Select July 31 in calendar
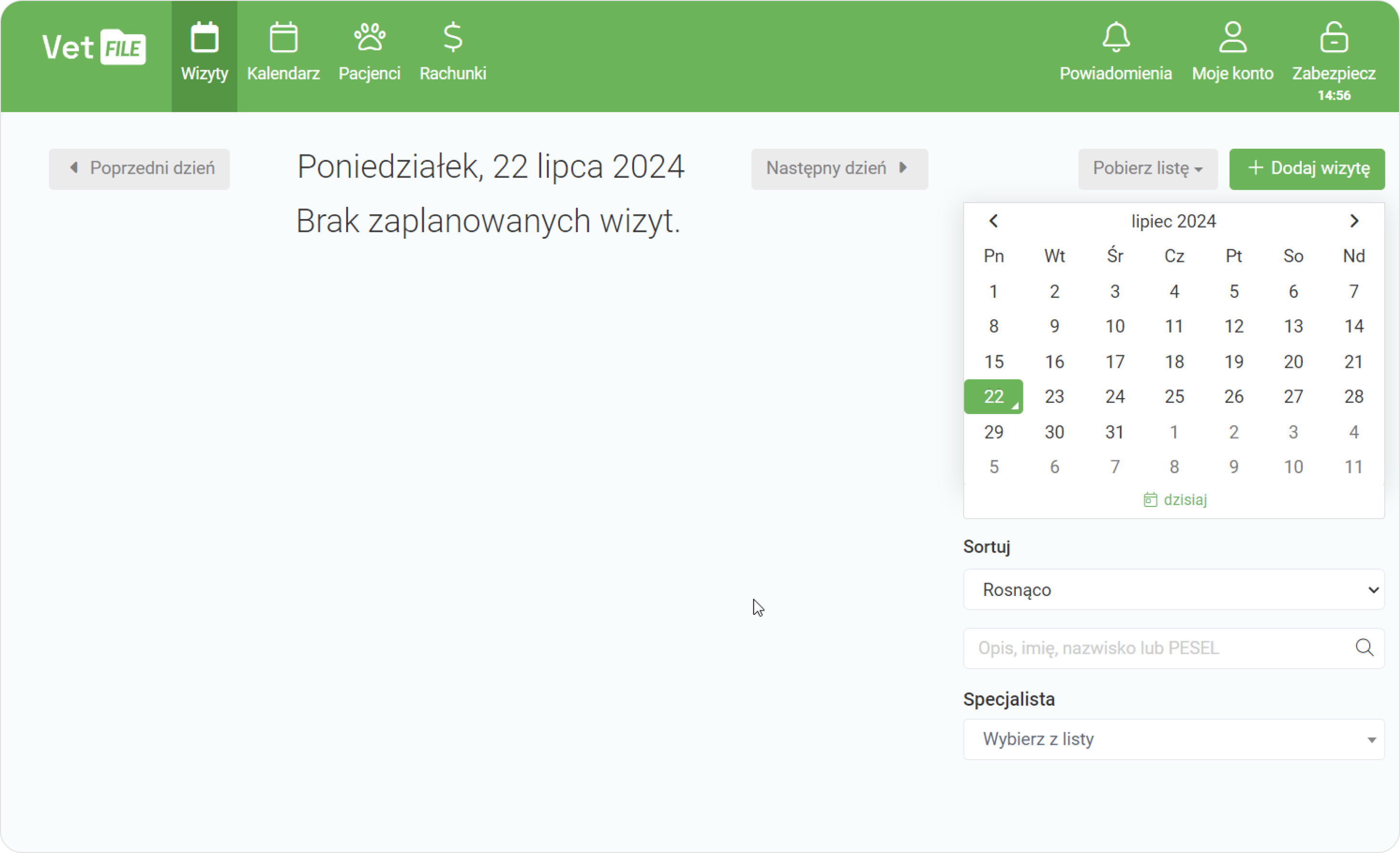 pyautogui.click(x=1114, y=432)
